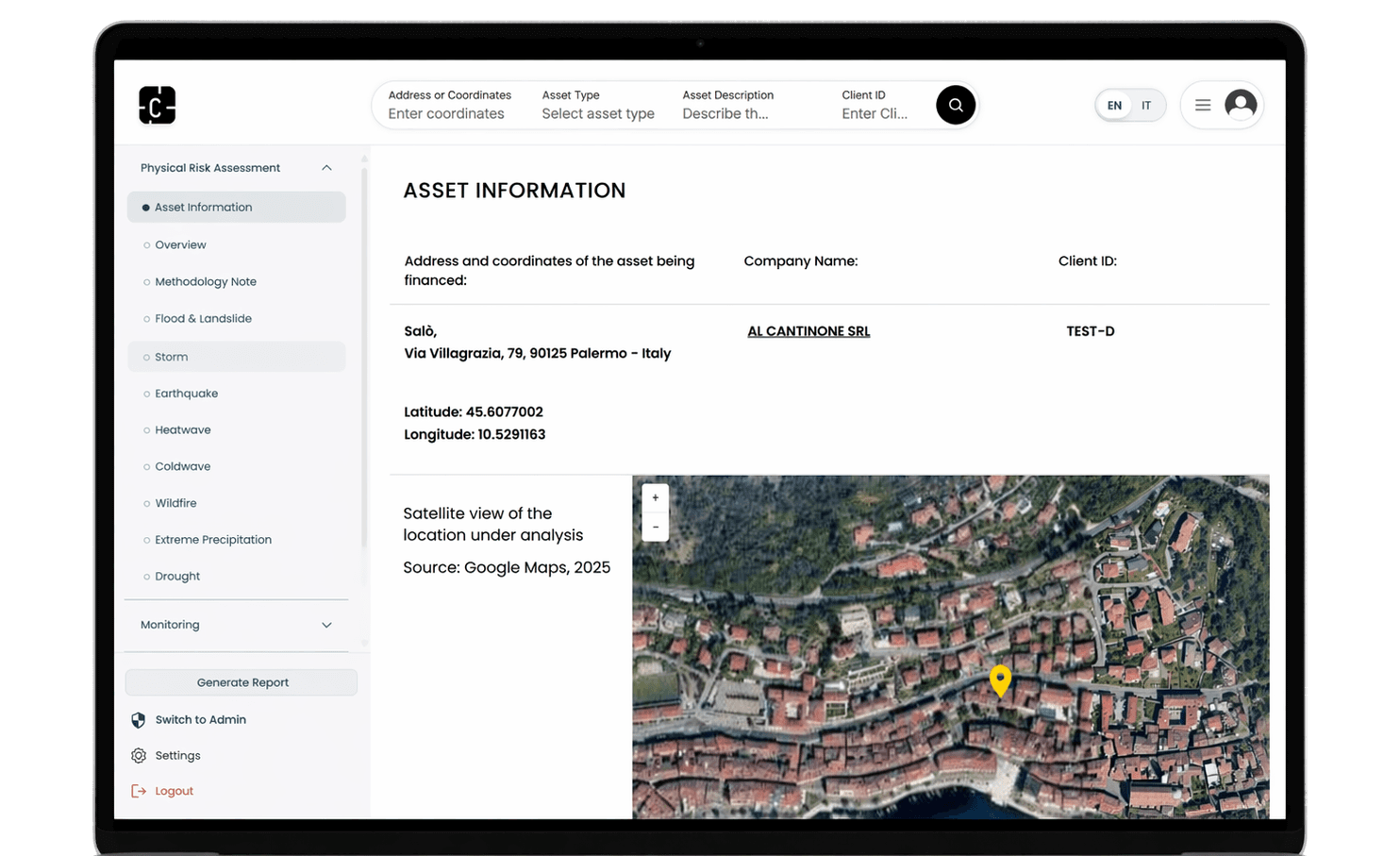Click the Generate Report button
This screenshot has width=1400, height=856.
pos(242,682)
